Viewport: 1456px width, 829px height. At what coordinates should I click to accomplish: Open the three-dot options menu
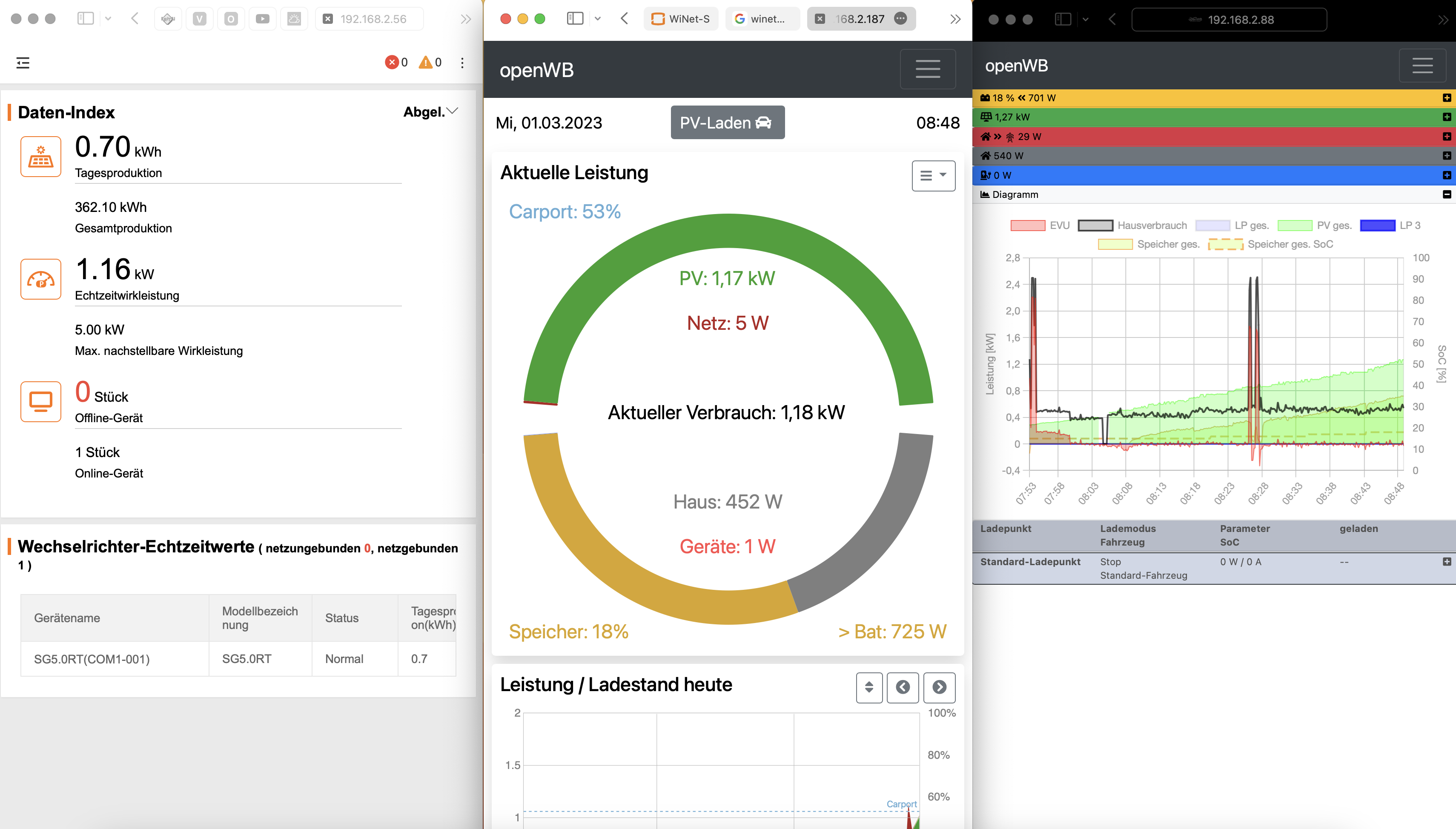462,63
